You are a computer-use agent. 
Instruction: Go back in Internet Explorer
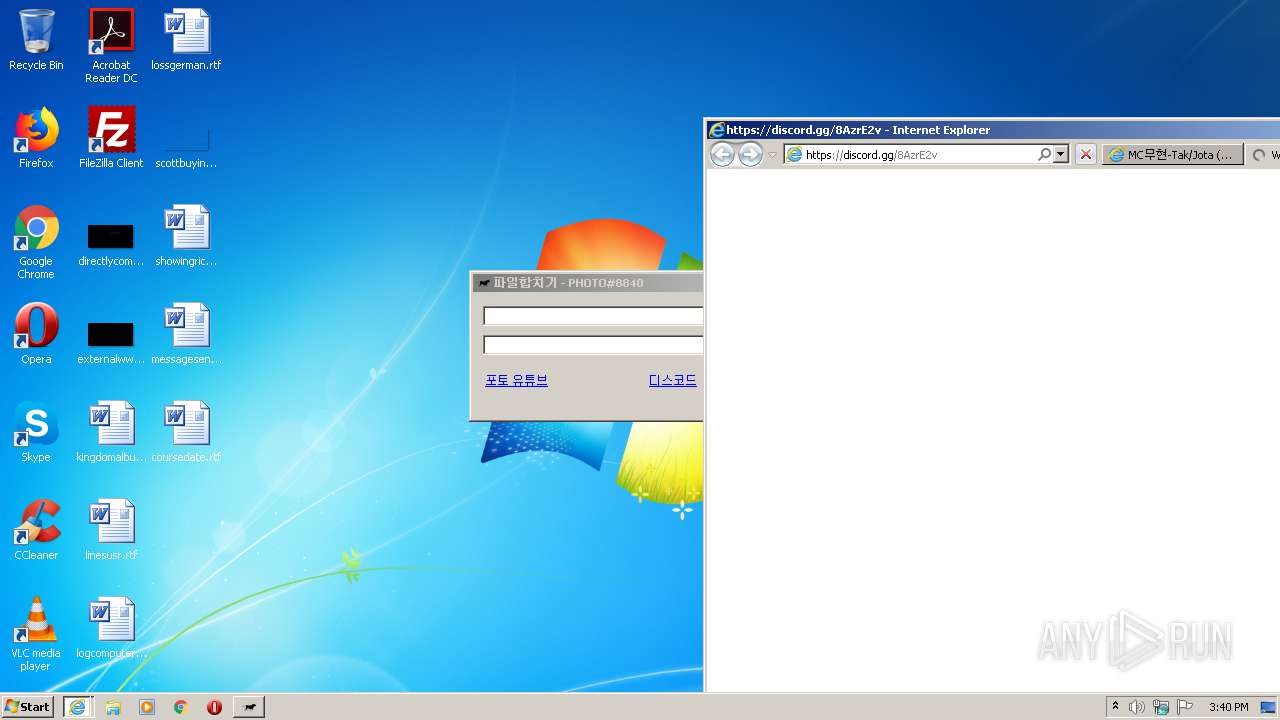click(x=722, y=154)
